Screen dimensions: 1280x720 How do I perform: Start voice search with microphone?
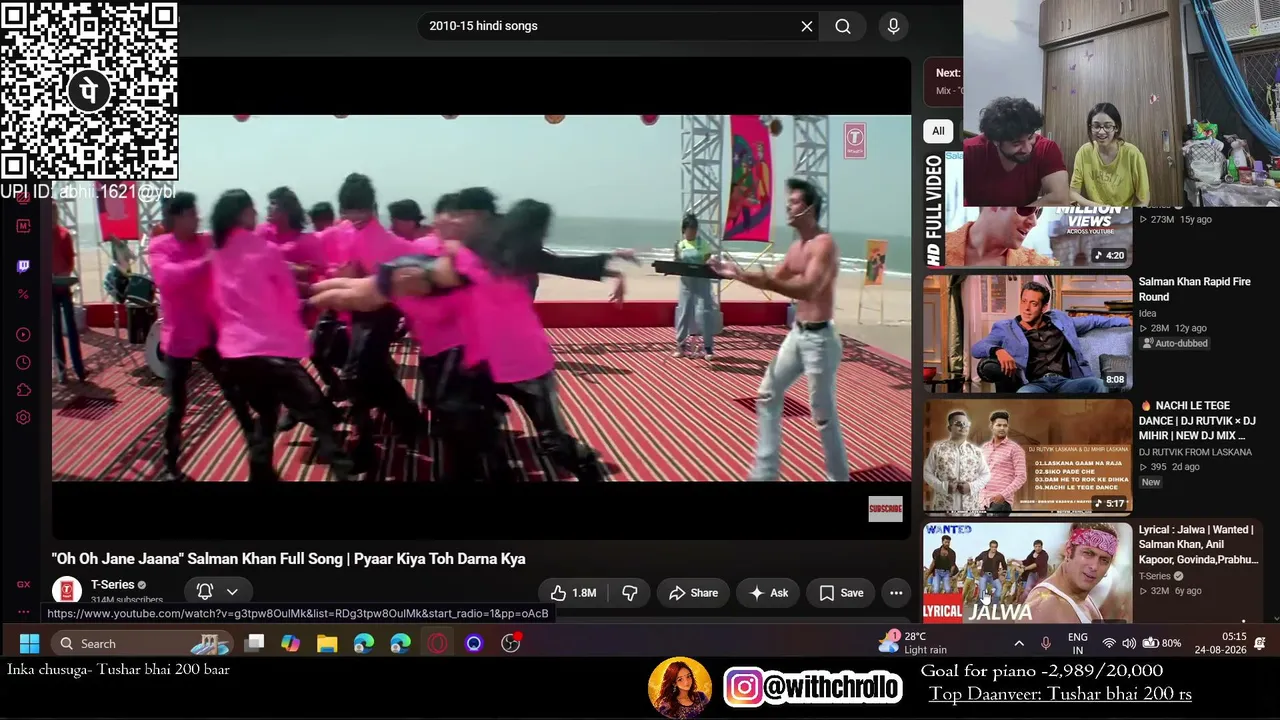(893, 26)
